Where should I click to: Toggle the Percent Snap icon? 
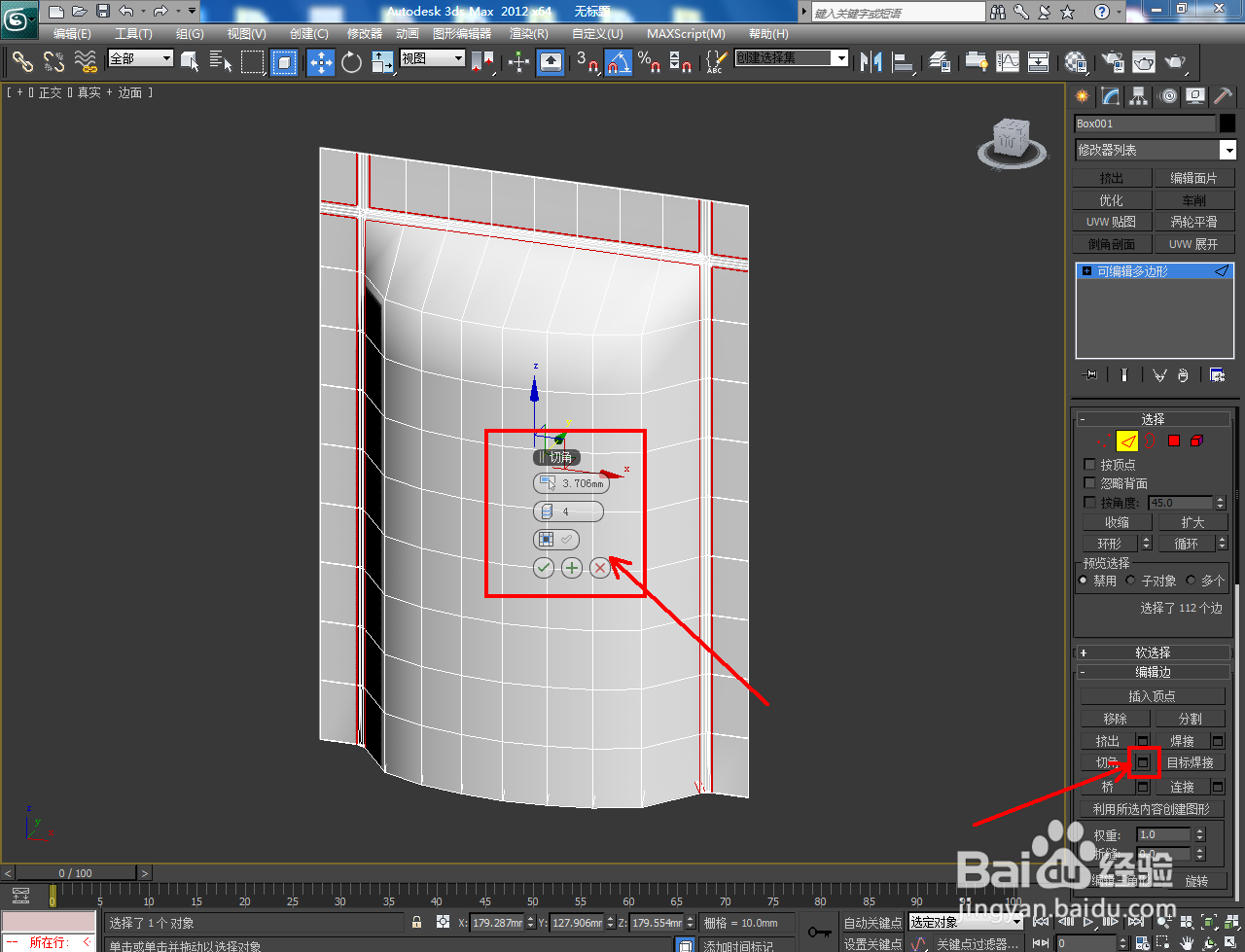point(649,62)
